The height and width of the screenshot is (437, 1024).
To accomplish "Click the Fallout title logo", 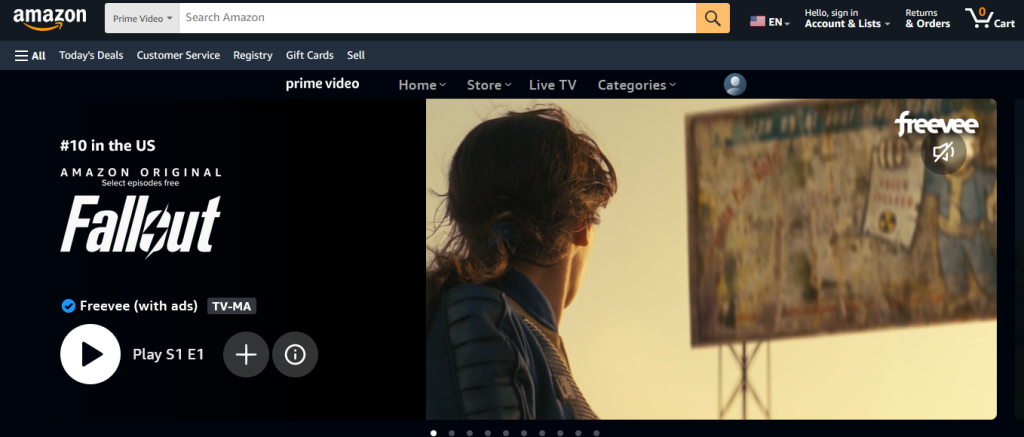I will coord(140,225).
